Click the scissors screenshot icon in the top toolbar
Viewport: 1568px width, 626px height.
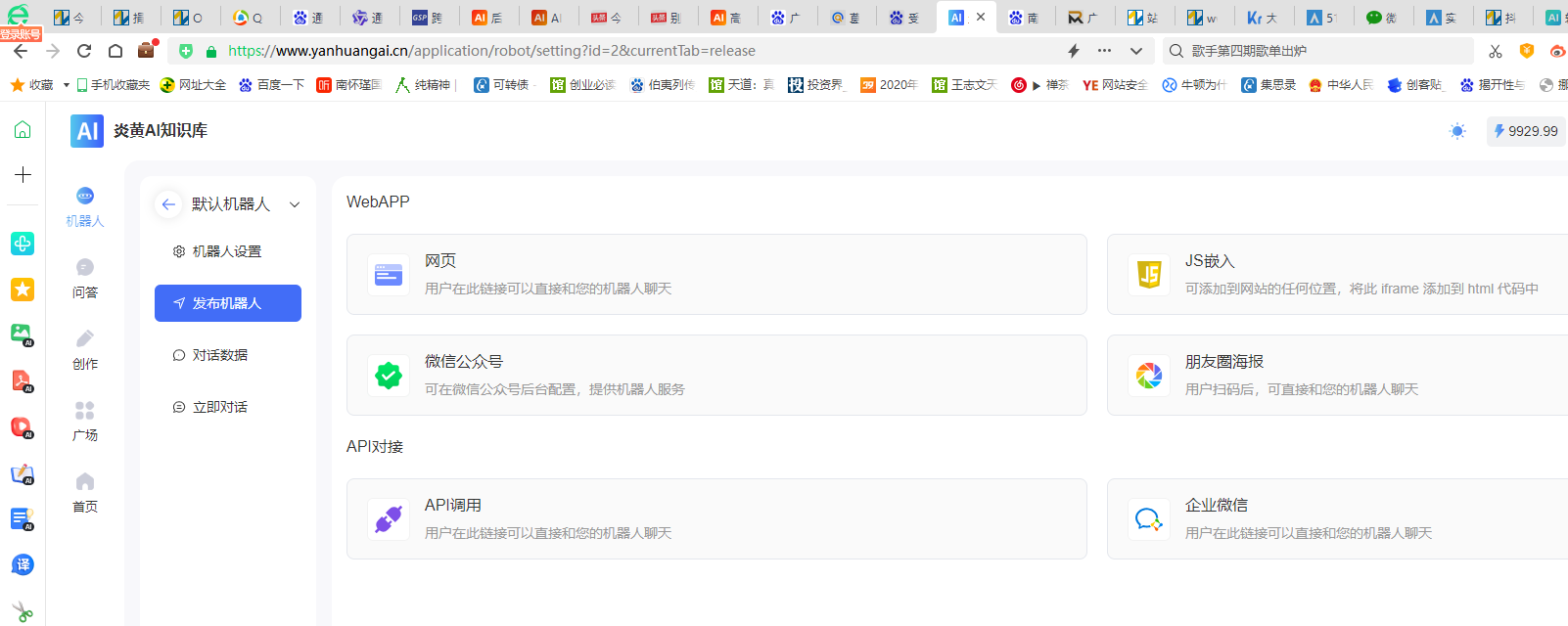coord(1496,51)
